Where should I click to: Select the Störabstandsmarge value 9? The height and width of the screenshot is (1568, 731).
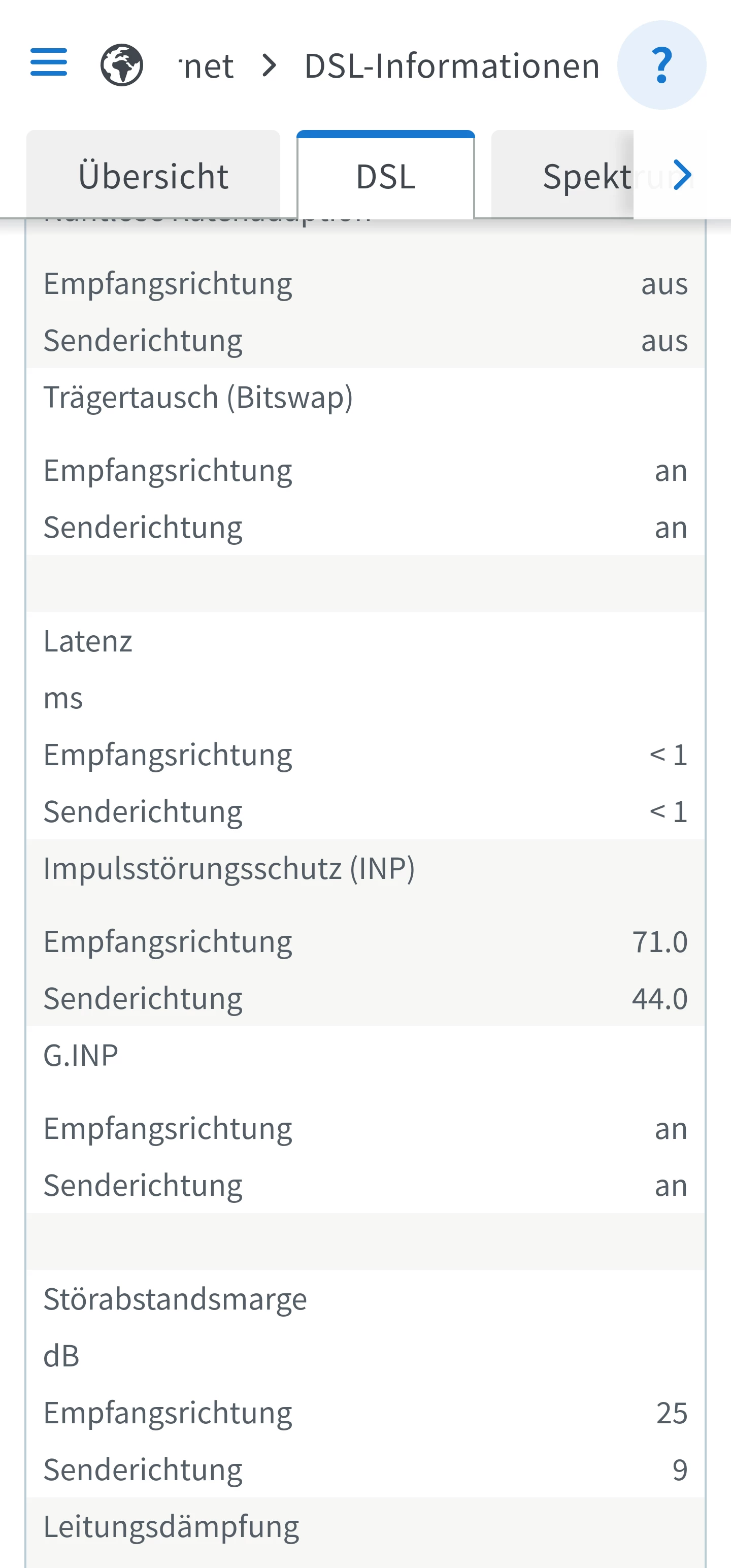tap(679, 1469)
